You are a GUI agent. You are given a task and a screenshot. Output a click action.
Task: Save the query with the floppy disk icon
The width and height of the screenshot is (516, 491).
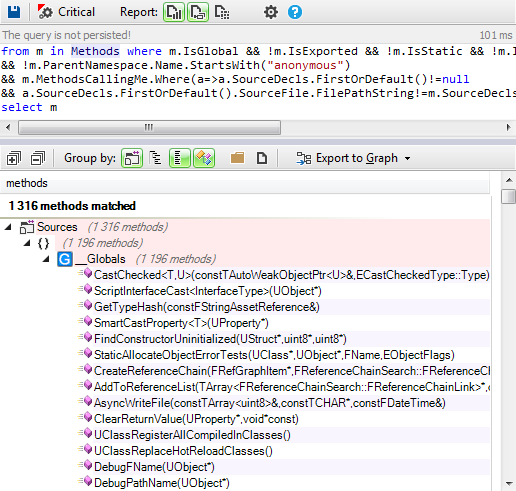pos(14,12)
